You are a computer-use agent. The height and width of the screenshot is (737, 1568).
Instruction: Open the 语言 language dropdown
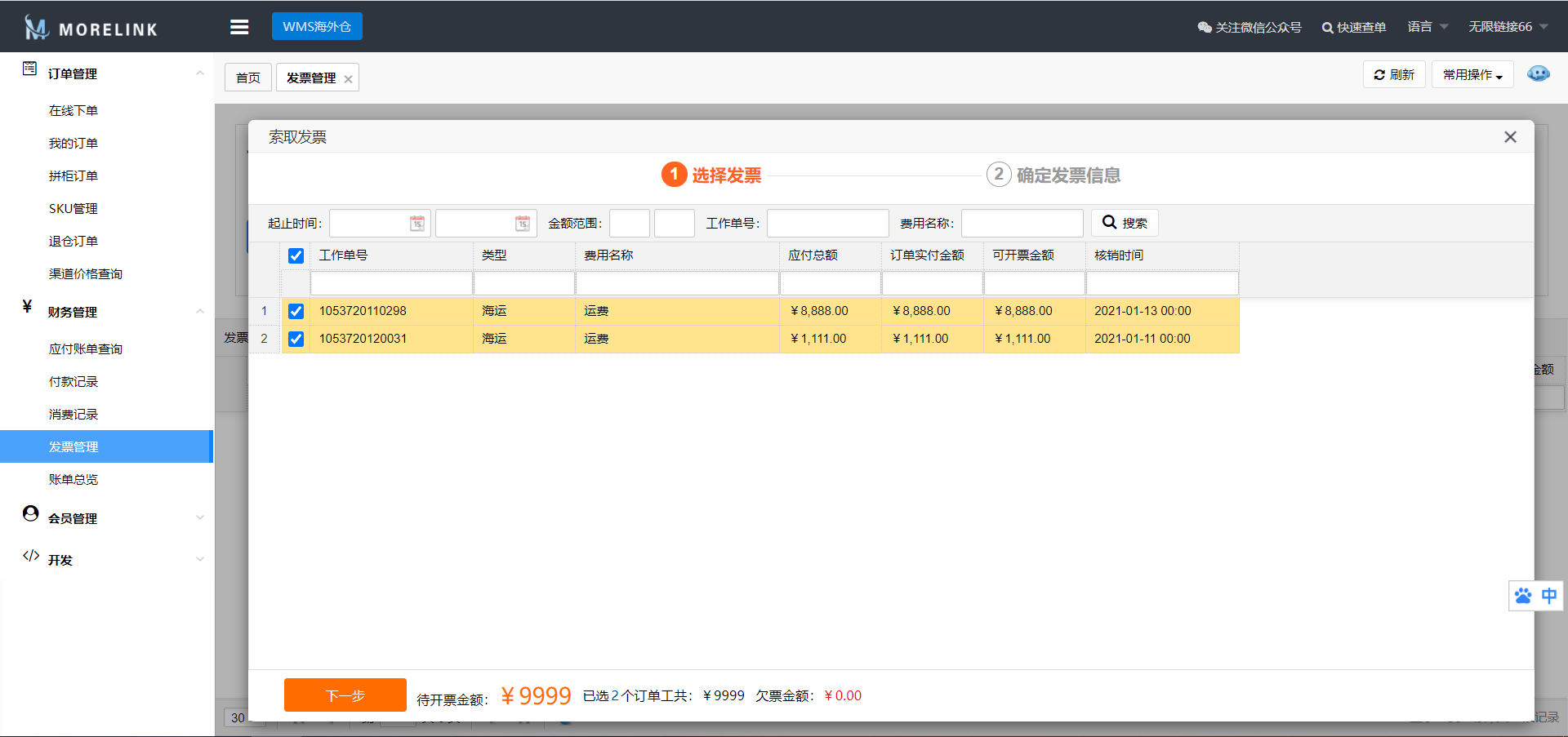pyautogui.click(x=1427, y=27)
